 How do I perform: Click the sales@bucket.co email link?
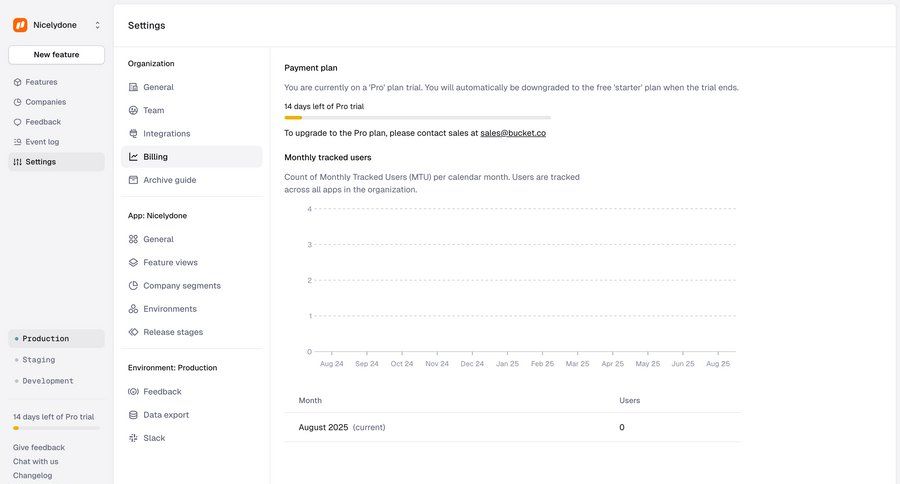pos(513,133)
